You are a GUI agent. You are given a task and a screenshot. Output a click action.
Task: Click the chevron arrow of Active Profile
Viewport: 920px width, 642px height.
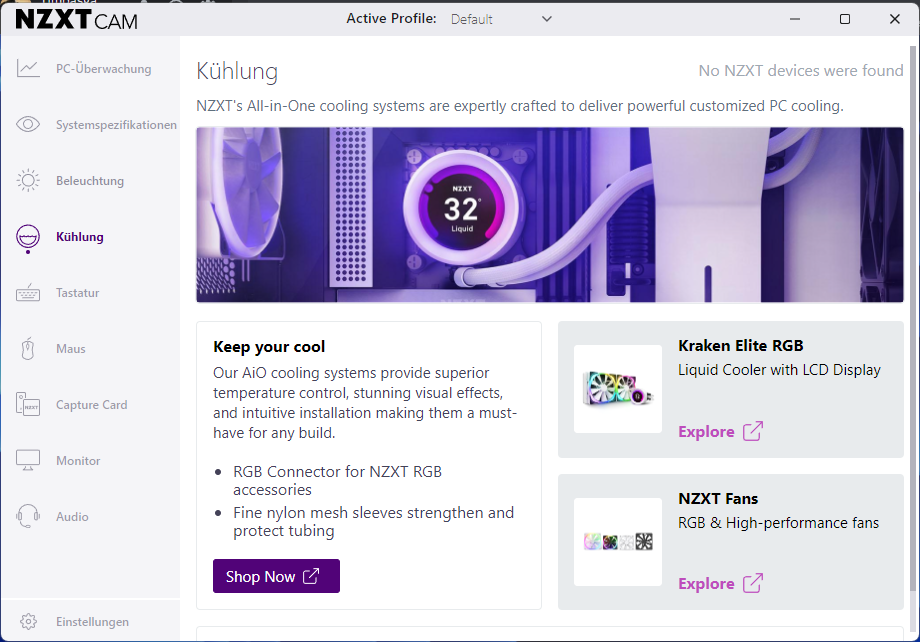[x=547, y=19]
